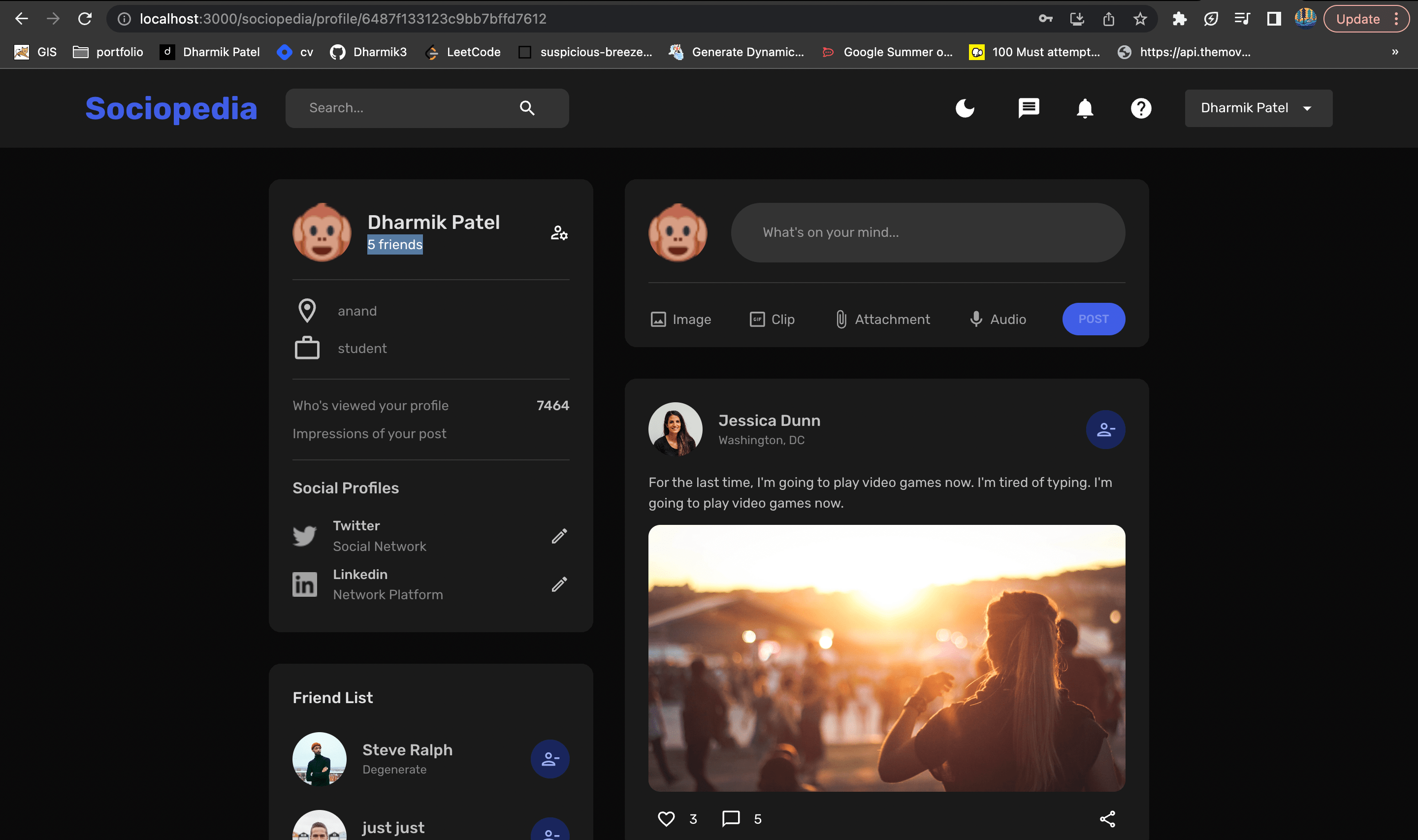Click just just in Friend List

pos(393,827)
